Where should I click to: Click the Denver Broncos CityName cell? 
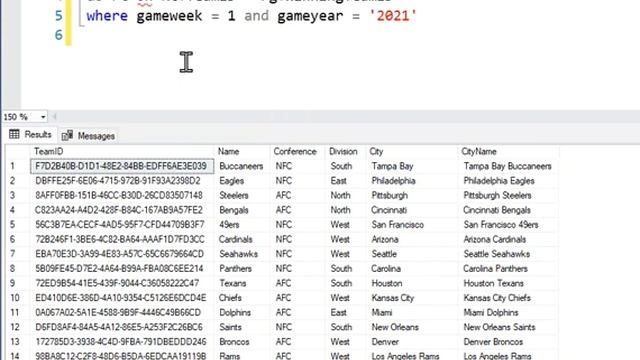[x=509, y=342]
